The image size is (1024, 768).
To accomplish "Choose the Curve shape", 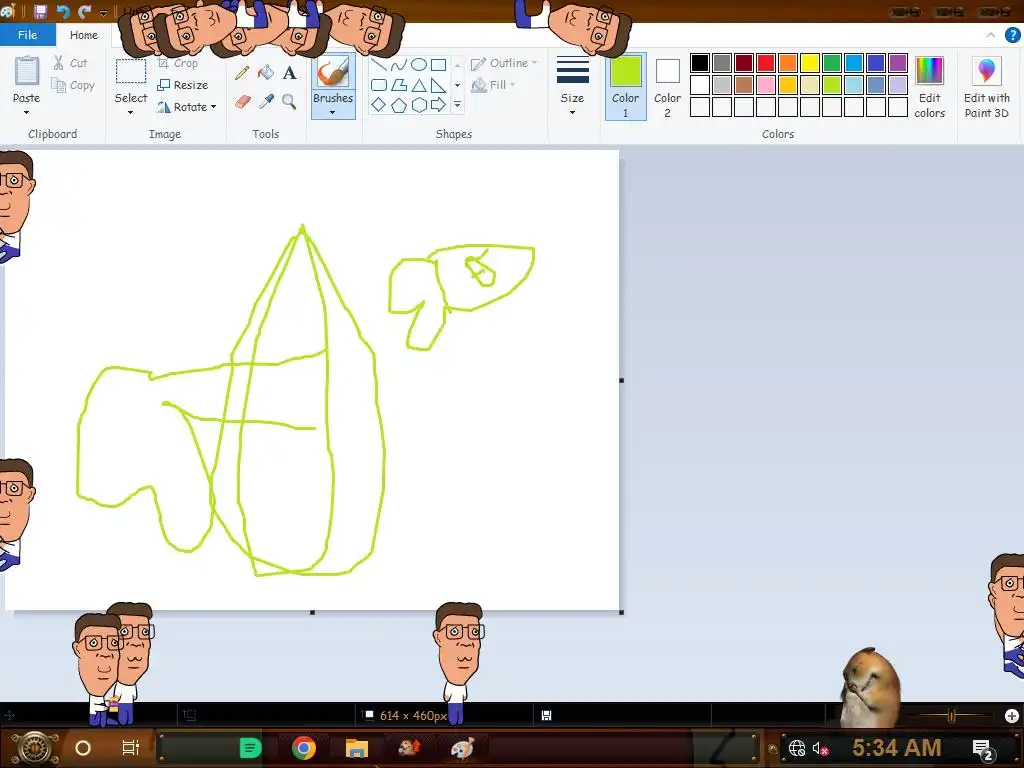I will (399, 65).
